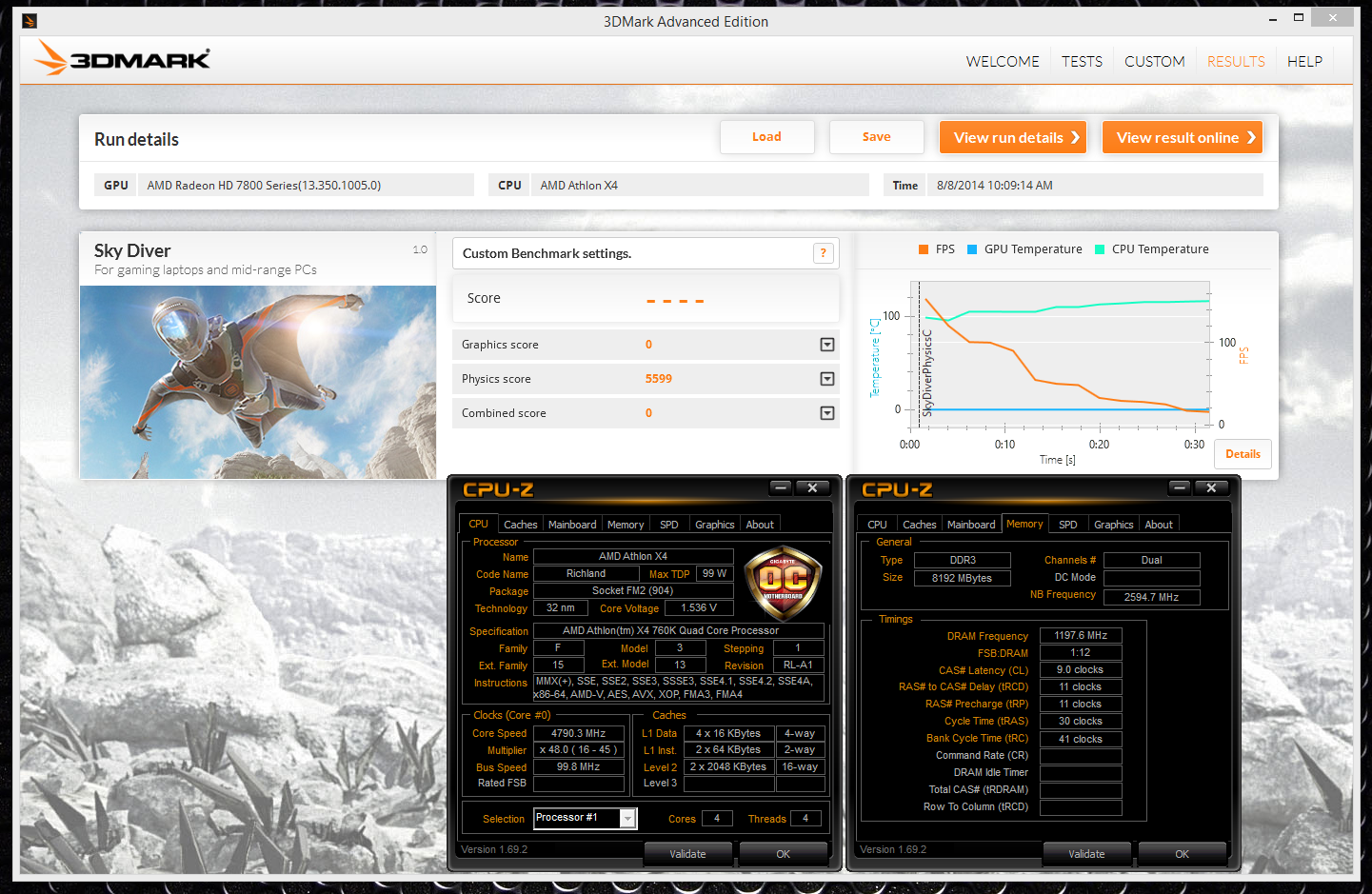Minimize the right CPU-Z Memory window
Image resolution: width=1372 pixels, height=894 pixels.
coord(1181,488)
